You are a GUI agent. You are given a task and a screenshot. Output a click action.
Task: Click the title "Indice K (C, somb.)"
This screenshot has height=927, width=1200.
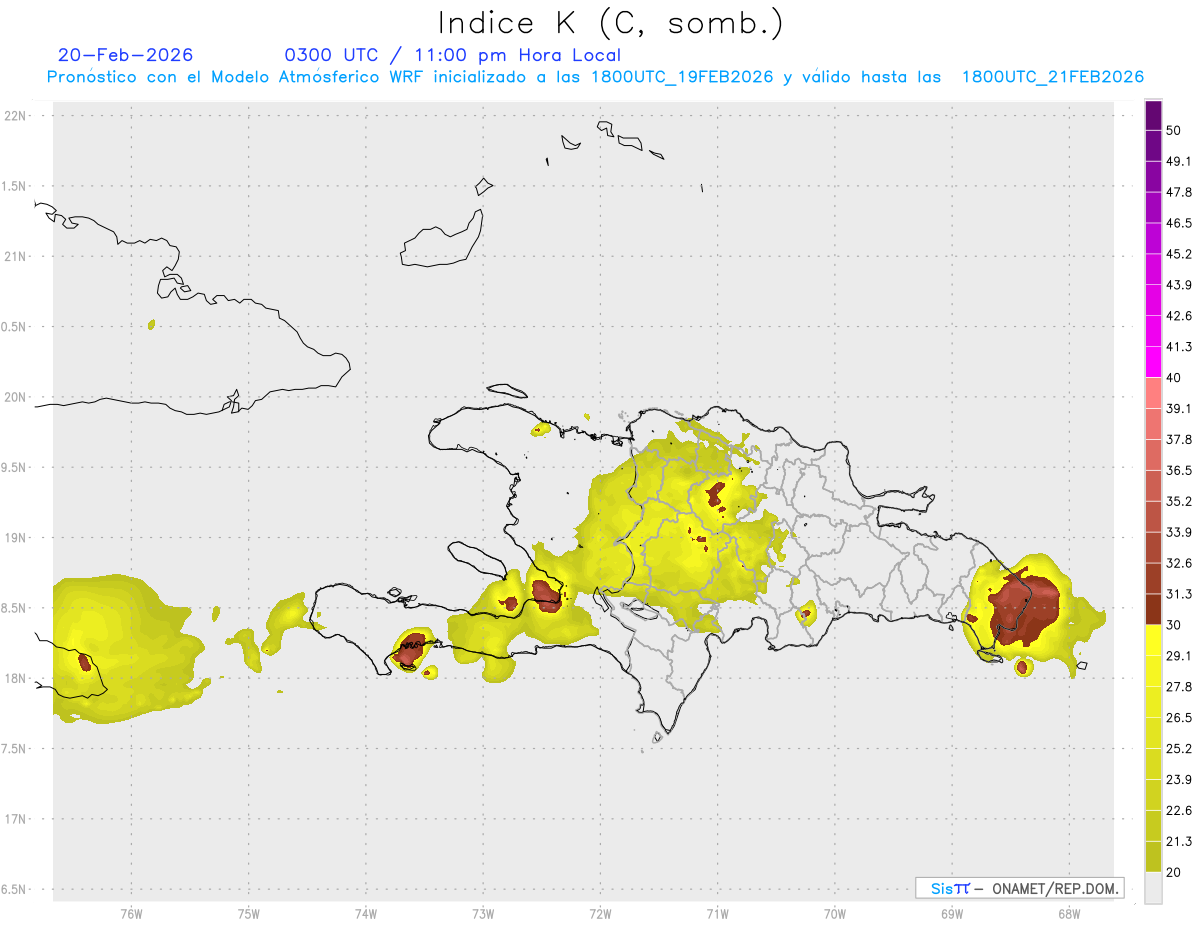[x=611, y=23]
